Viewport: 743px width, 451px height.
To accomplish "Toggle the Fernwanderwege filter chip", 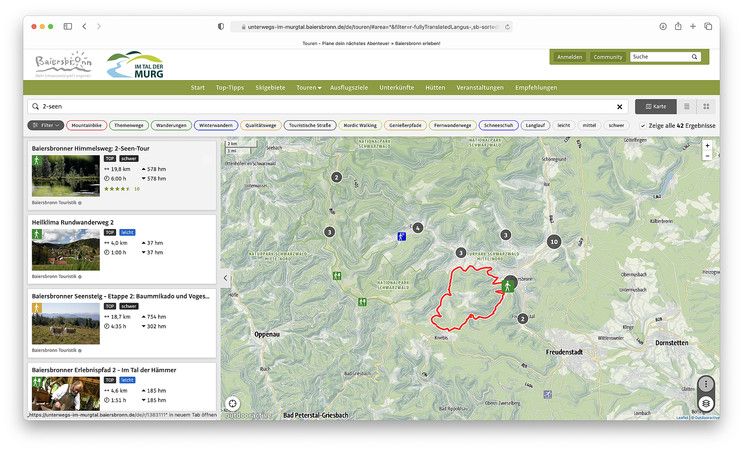I will 453,126.
